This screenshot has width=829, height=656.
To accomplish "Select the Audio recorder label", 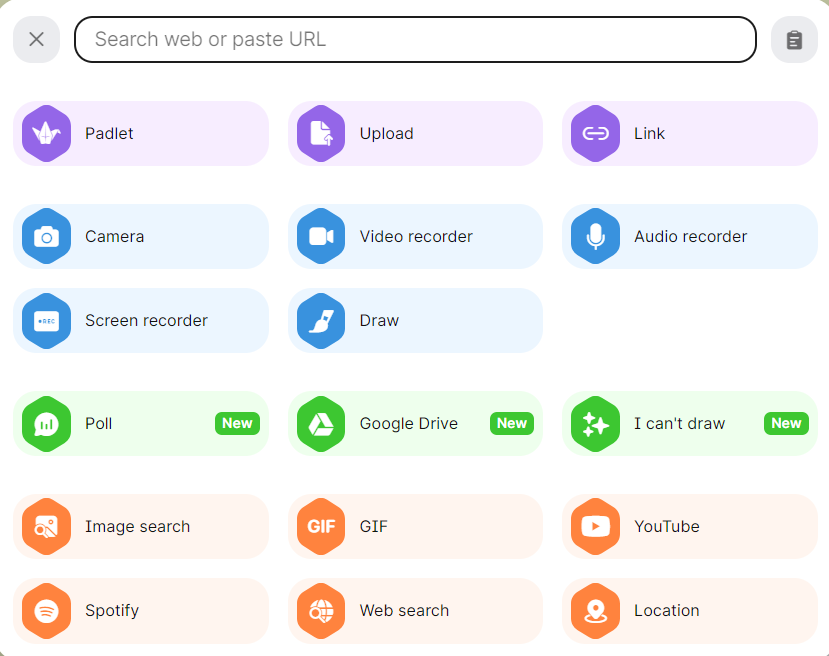I will pyautogui.click(x=690, y=236).
